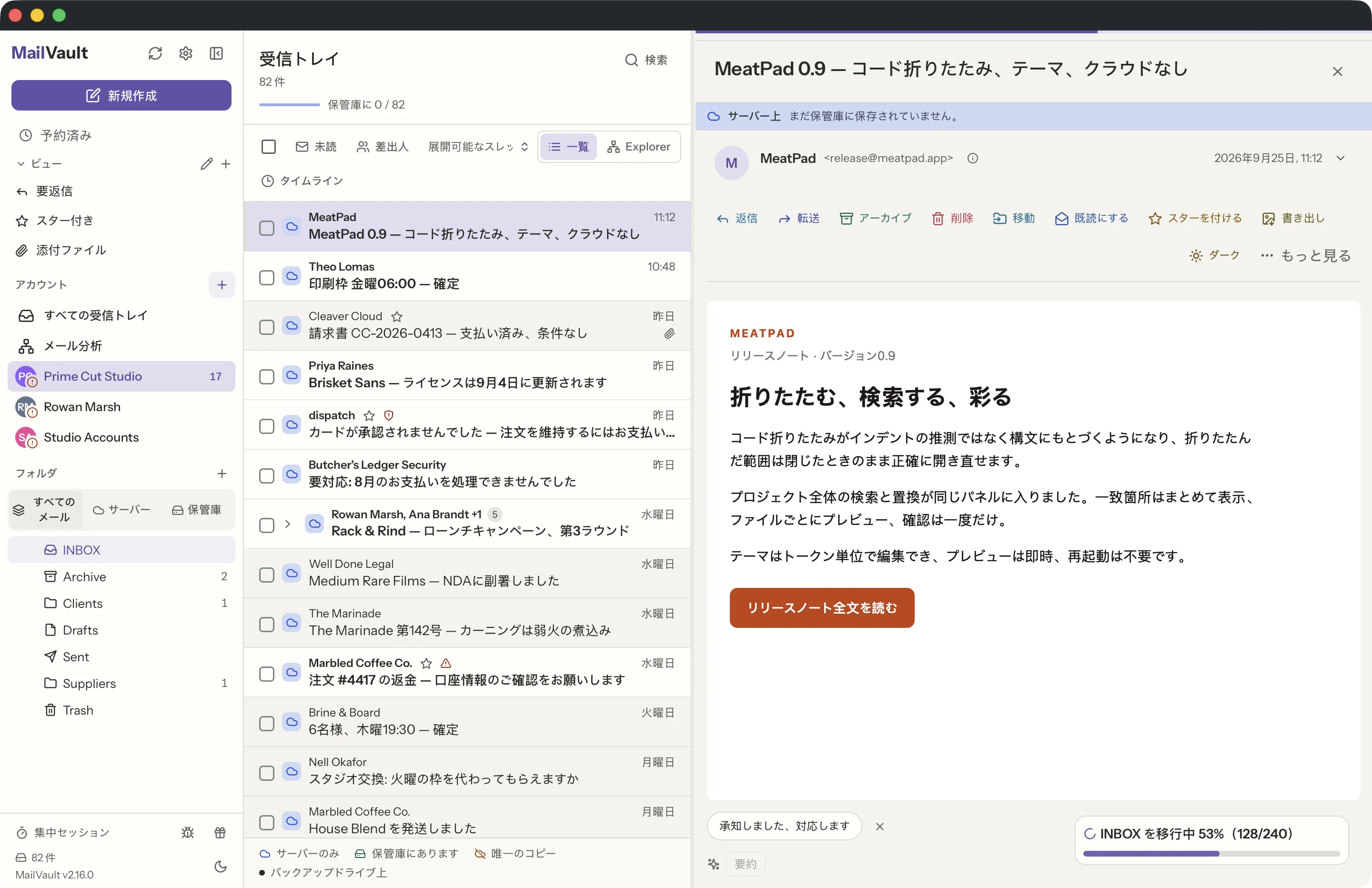1372x888 pixels.
Task: Check the Well Done Legal checkbox
Action: (x=266, y=575)
